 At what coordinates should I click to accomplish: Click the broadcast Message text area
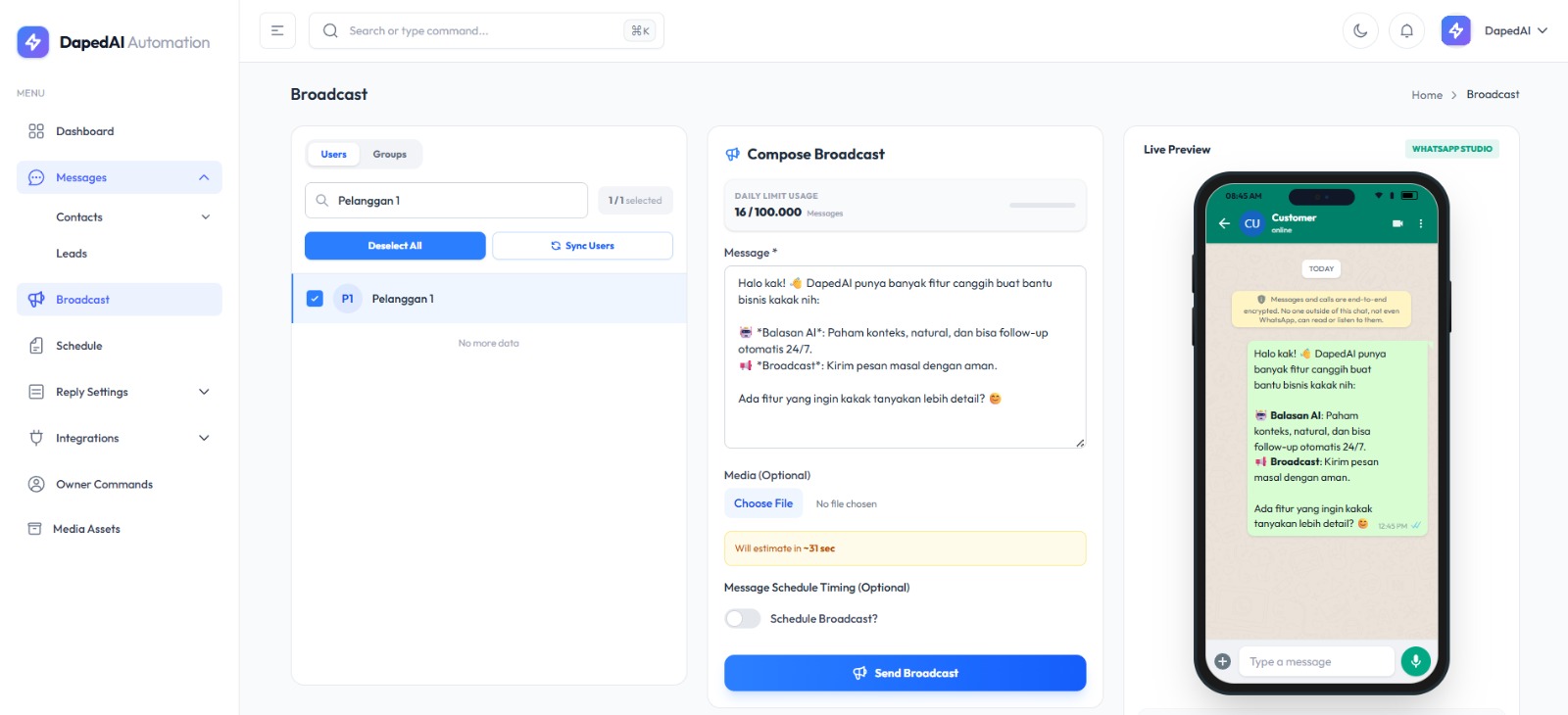point(905,357)
